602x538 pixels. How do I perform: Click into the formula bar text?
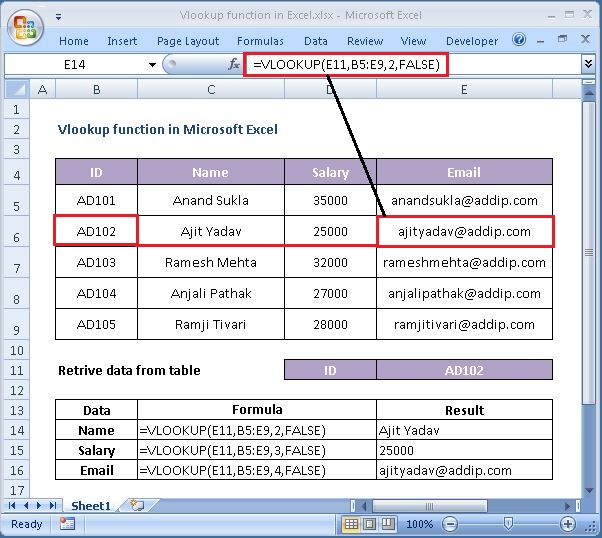(x=346, y=65)
